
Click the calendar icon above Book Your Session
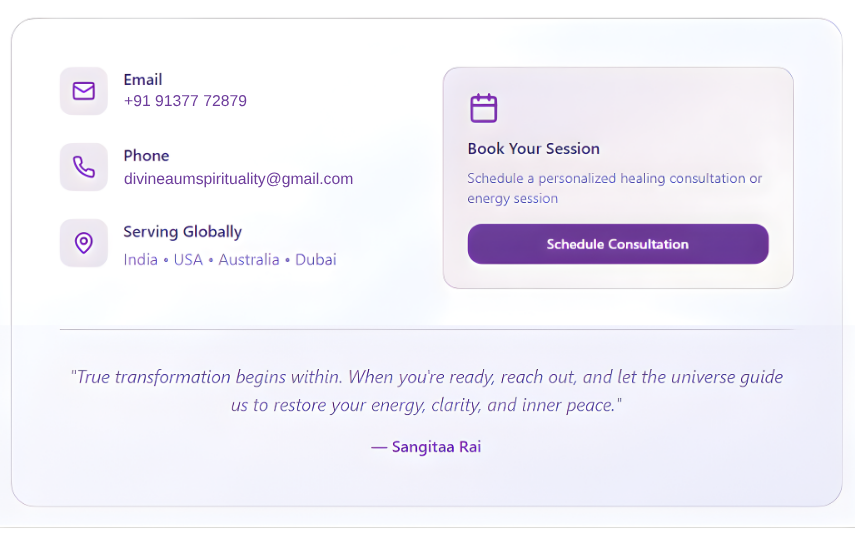(483, 108)
